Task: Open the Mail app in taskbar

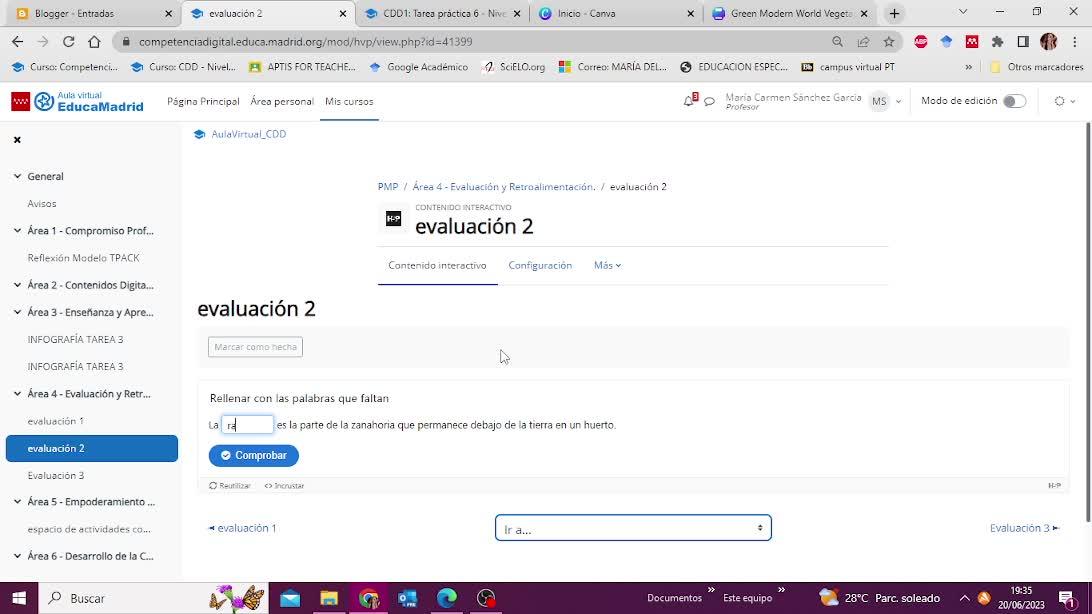Action: pyautogui.click(x=290, y=598)
